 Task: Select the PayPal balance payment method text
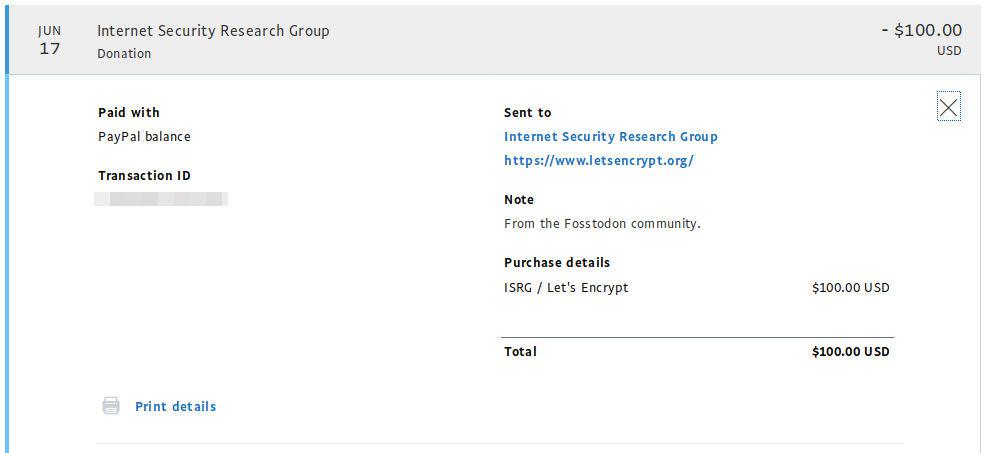click(144, 136)
